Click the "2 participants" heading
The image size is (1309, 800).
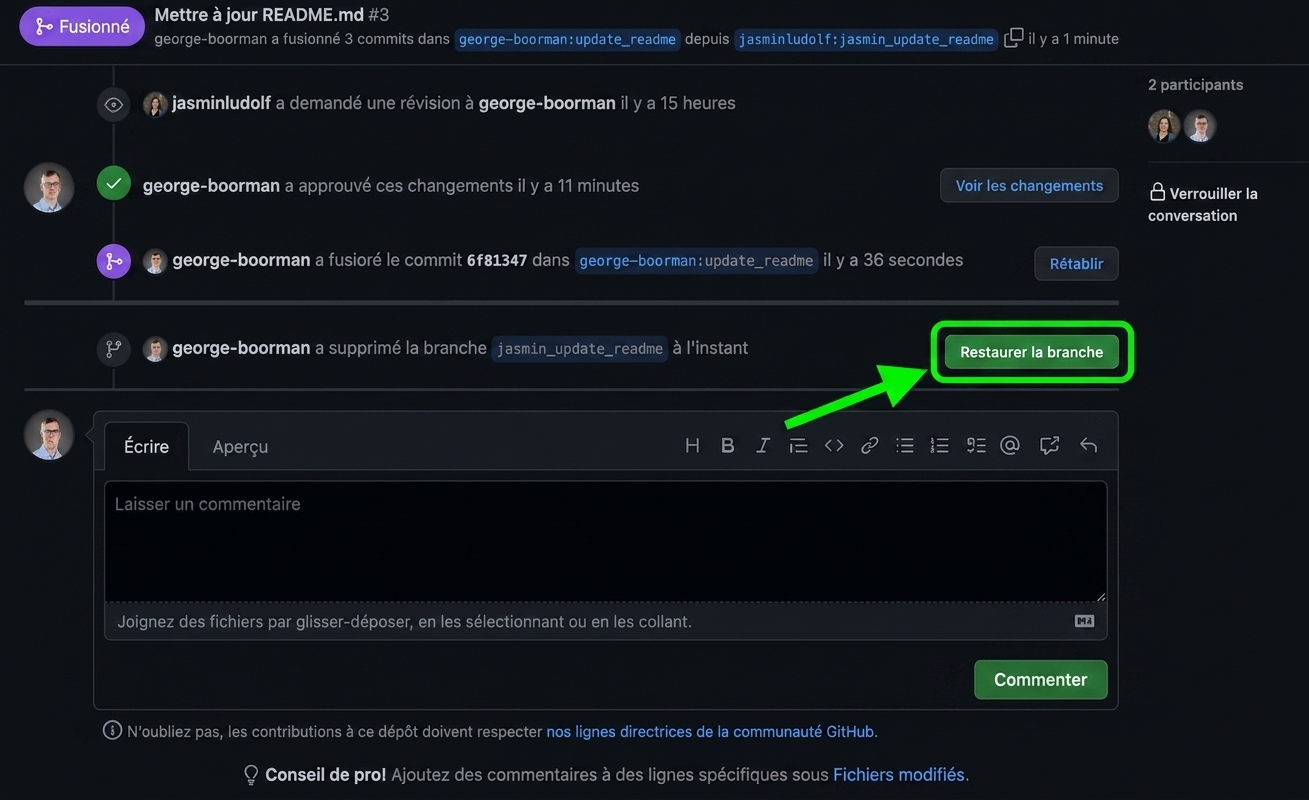tap(1196, 85)
